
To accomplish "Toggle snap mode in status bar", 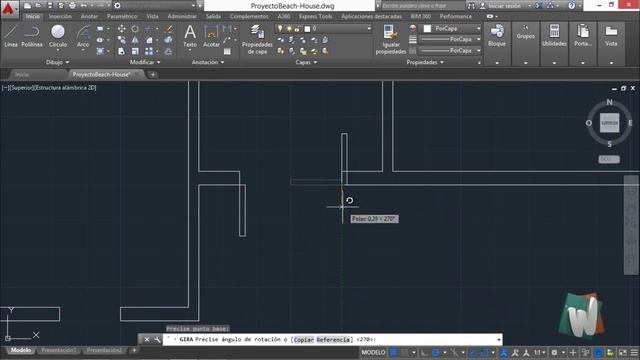I will tap(405, 352).
